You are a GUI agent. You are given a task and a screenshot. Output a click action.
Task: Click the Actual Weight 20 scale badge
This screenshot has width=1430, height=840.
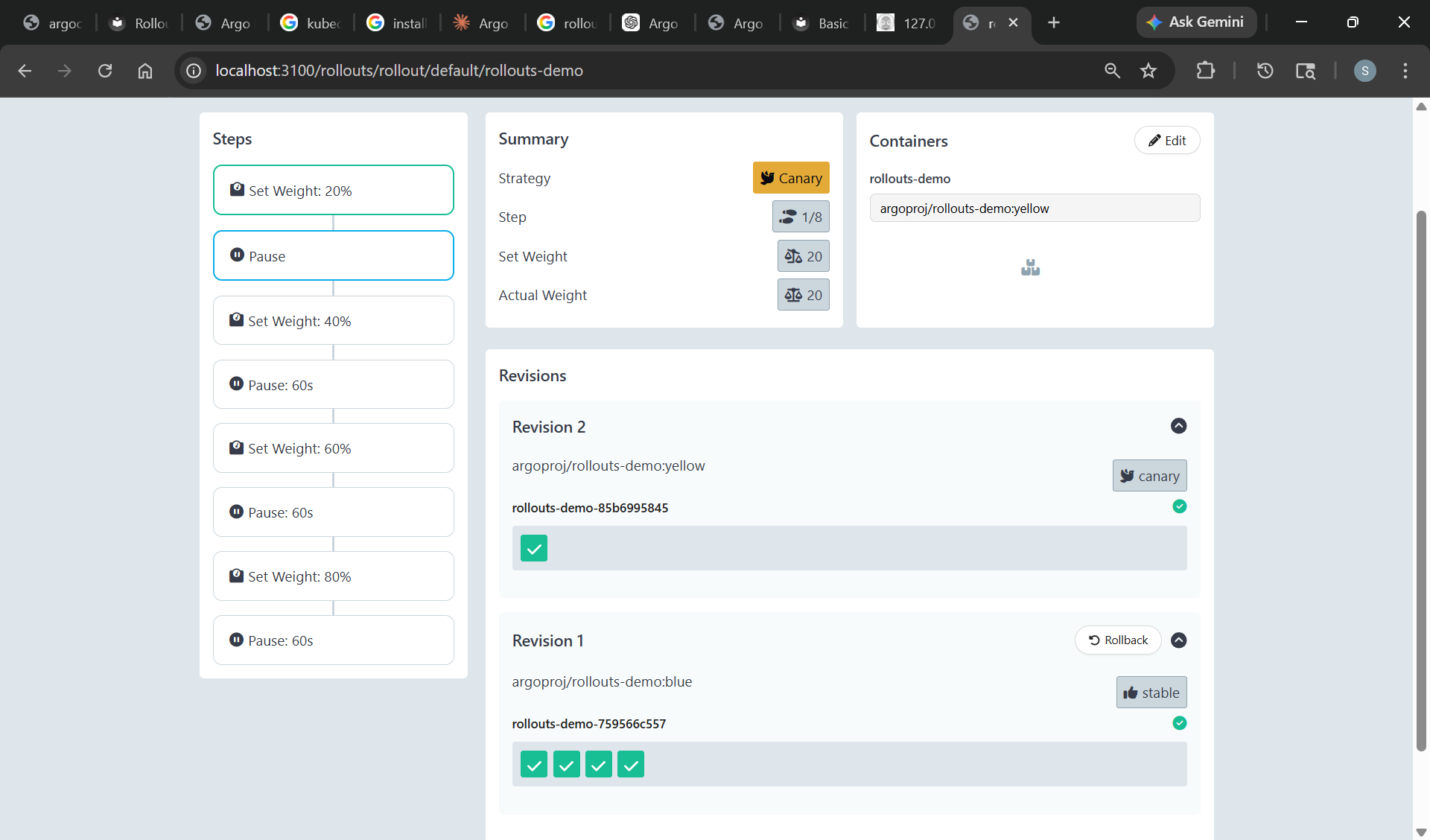pos(803,295)
